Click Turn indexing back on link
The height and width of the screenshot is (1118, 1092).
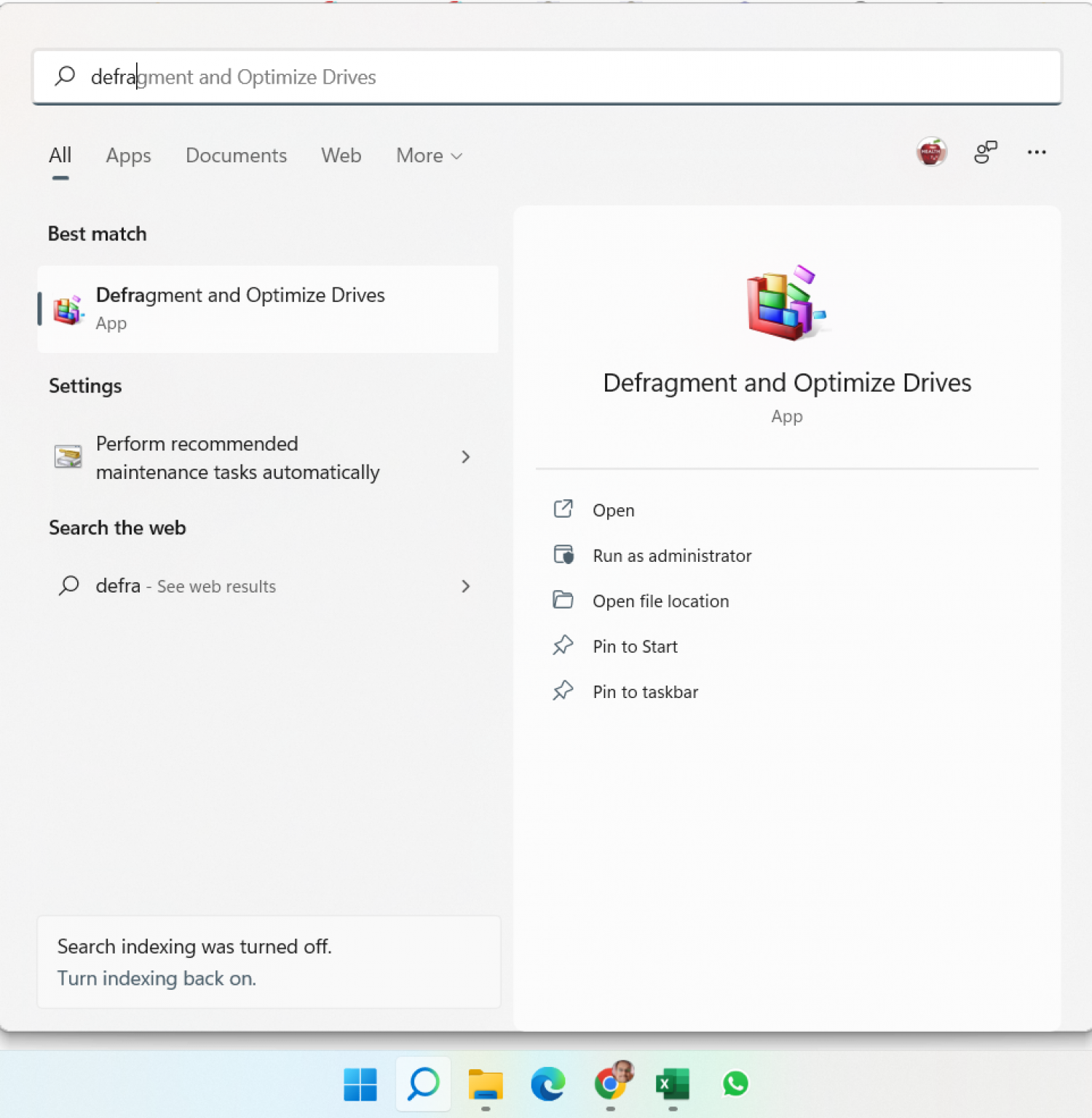click(x=157, y=978)
